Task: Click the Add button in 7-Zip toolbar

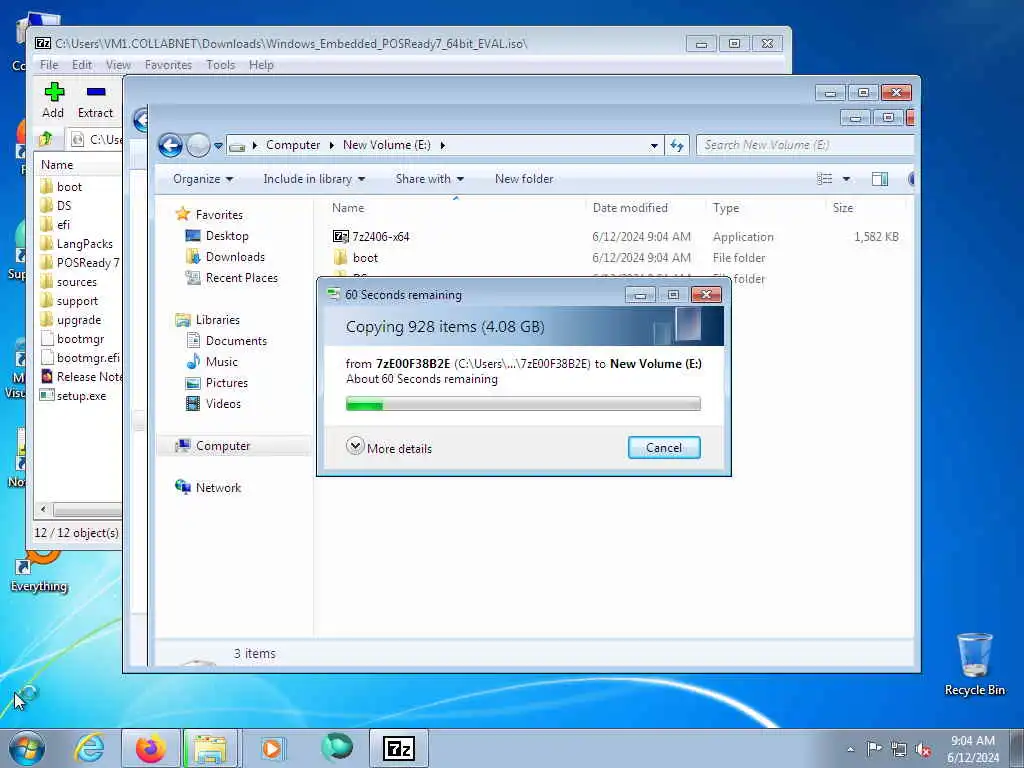Action: [54, 100]
